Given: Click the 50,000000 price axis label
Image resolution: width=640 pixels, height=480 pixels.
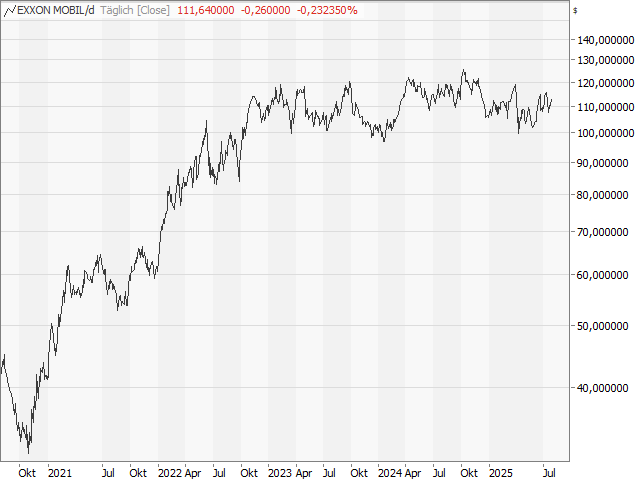Looking at the screenshot, I should 602,326.
